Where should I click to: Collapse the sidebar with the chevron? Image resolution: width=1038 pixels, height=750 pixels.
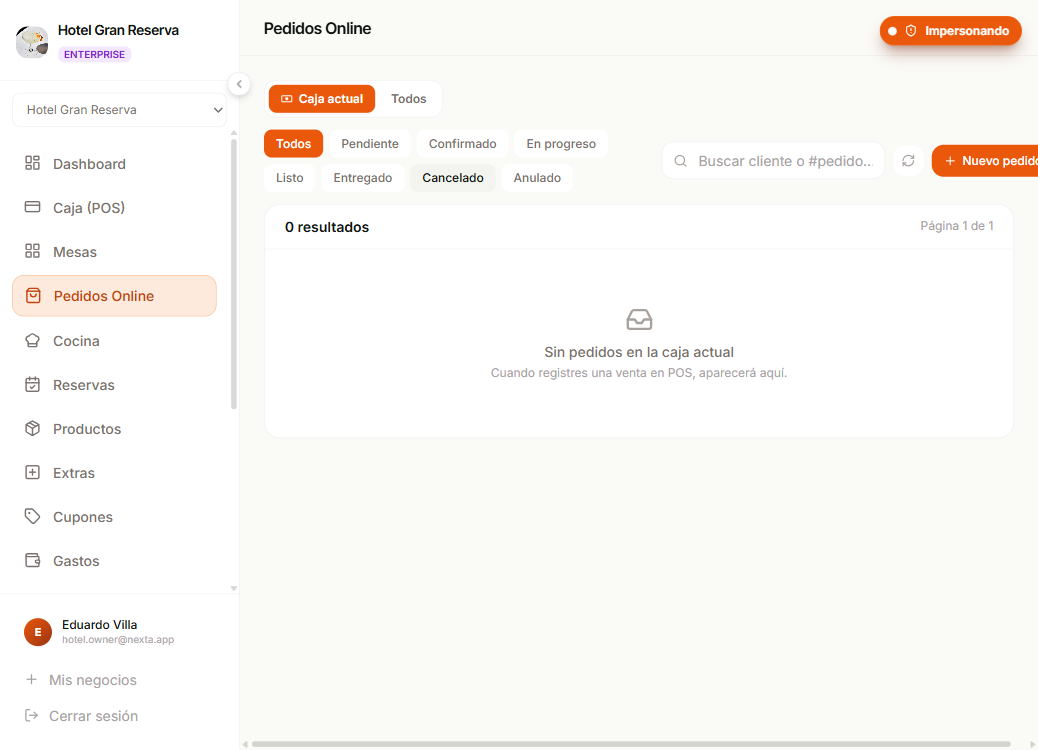239,84
